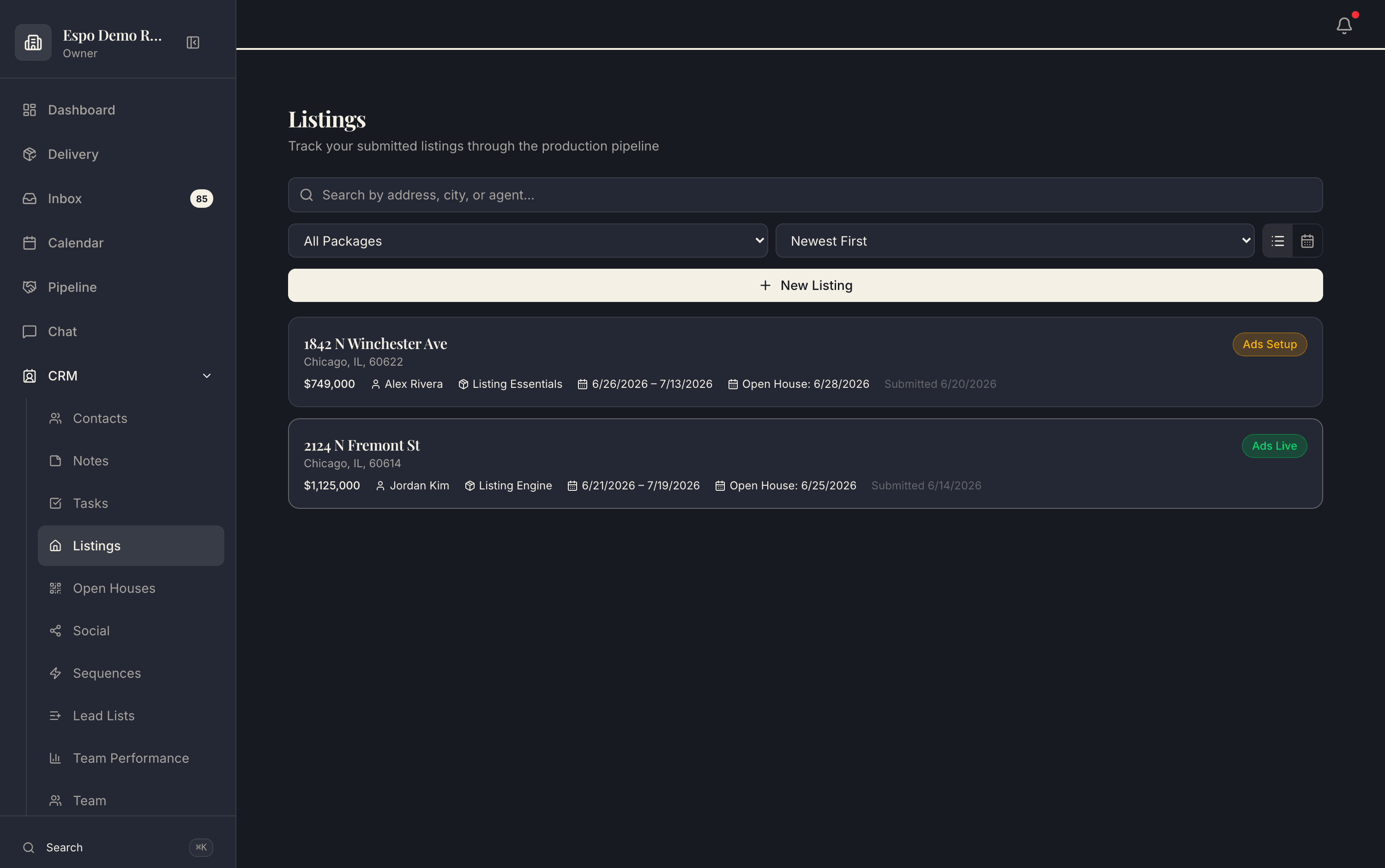This screenshot has height=868, width=1385.
Task: Click the Ads Setup status badge
Action: (1269, 344)
